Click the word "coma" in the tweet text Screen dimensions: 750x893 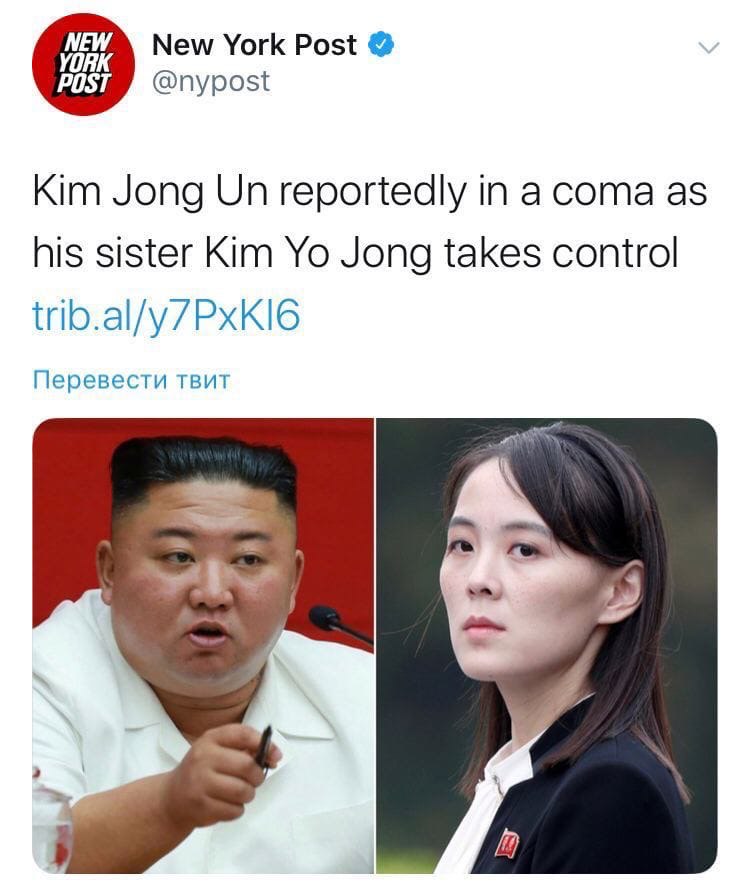click(603, 192)
